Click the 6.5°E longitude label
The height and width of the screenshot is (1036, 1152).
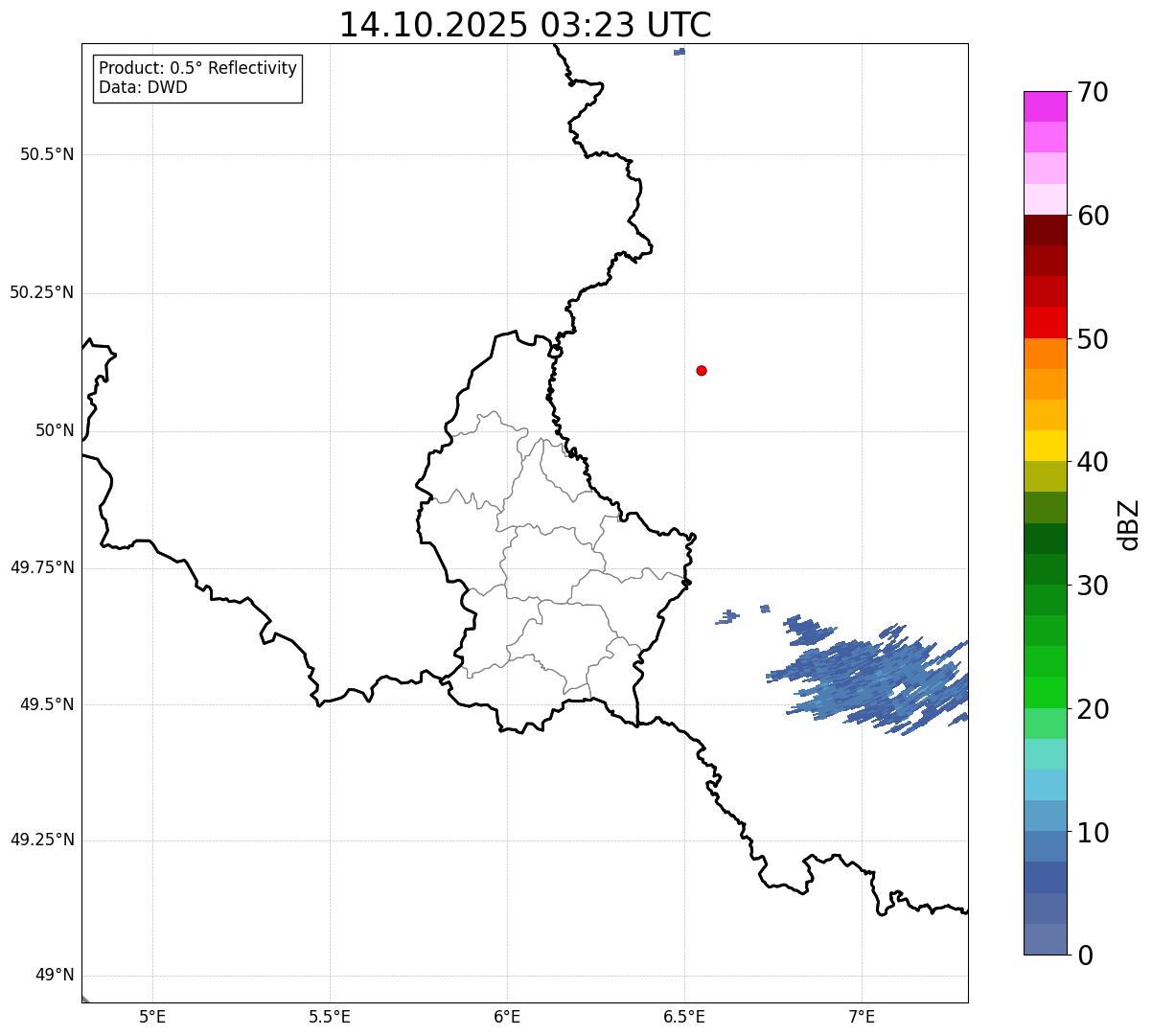click(x=684, y=1017)
